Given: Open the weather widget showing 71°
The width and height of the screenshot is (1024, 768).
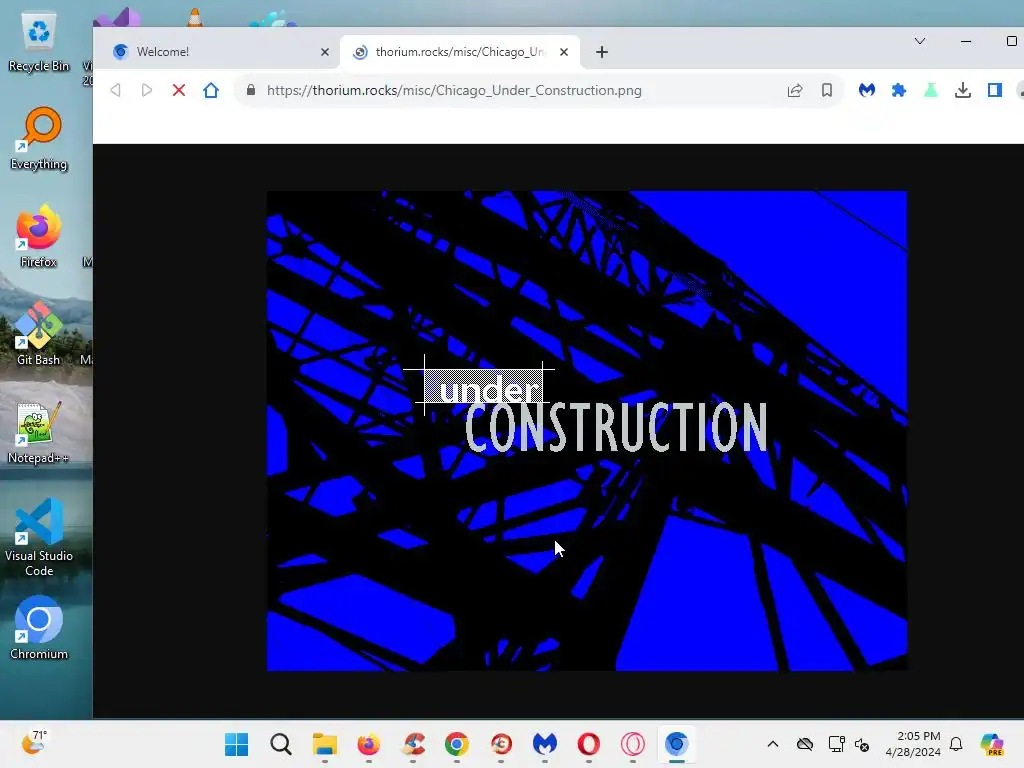Looking at the screenshot, I should click(x=34, y=743).
